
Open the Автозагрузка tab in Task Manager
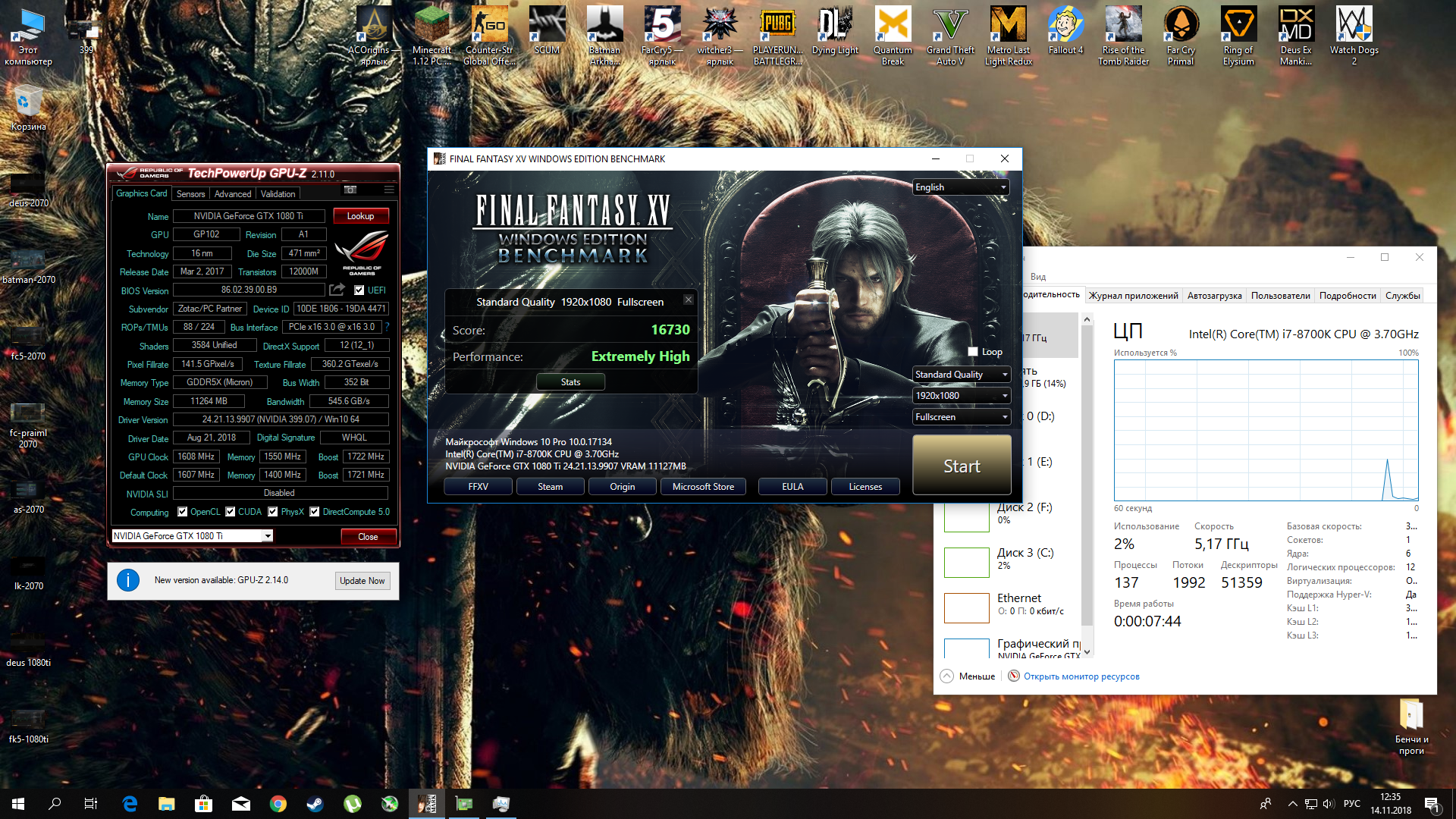tap(1214, 296)
